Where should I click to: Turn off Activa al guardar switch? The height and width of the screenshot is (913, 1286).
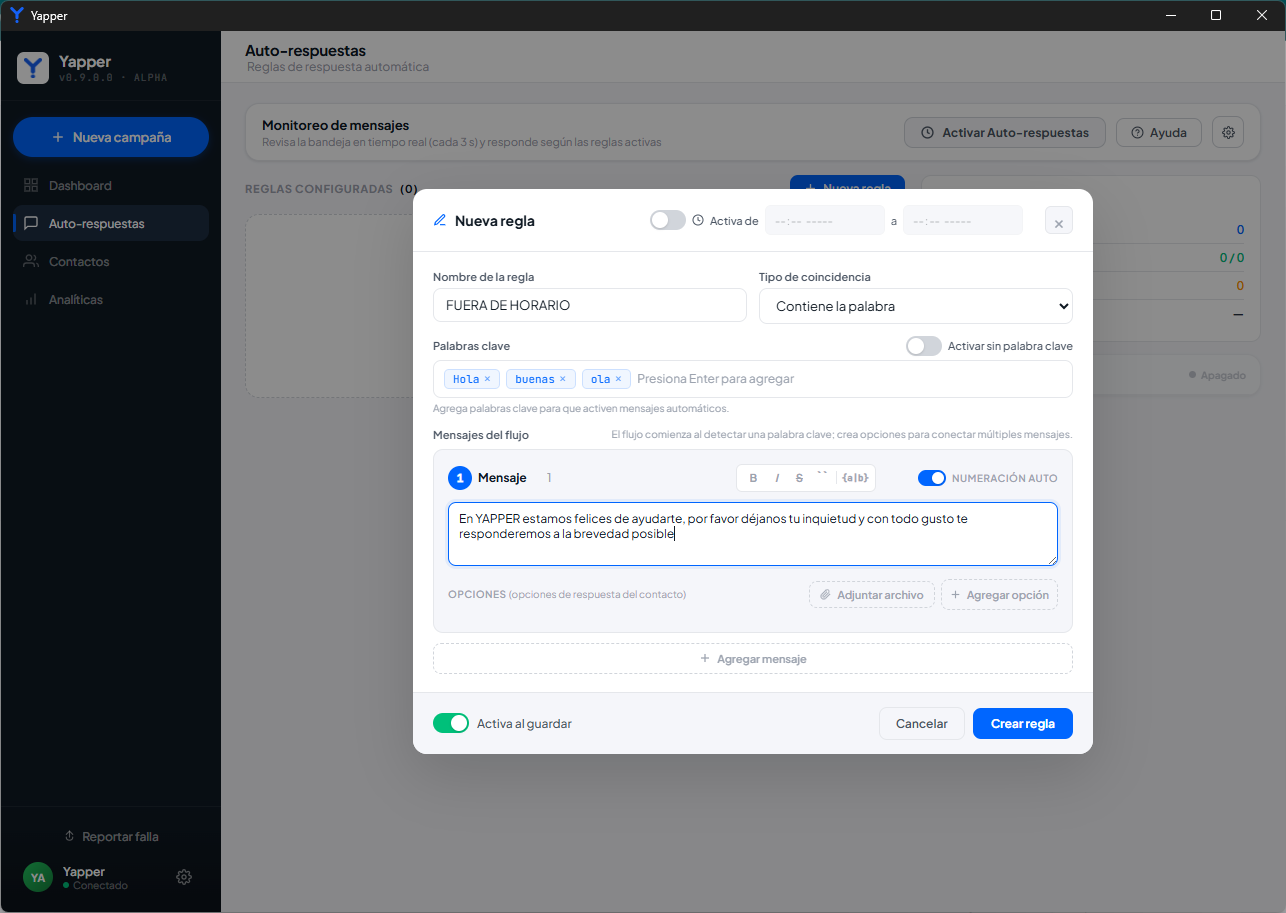451,723
